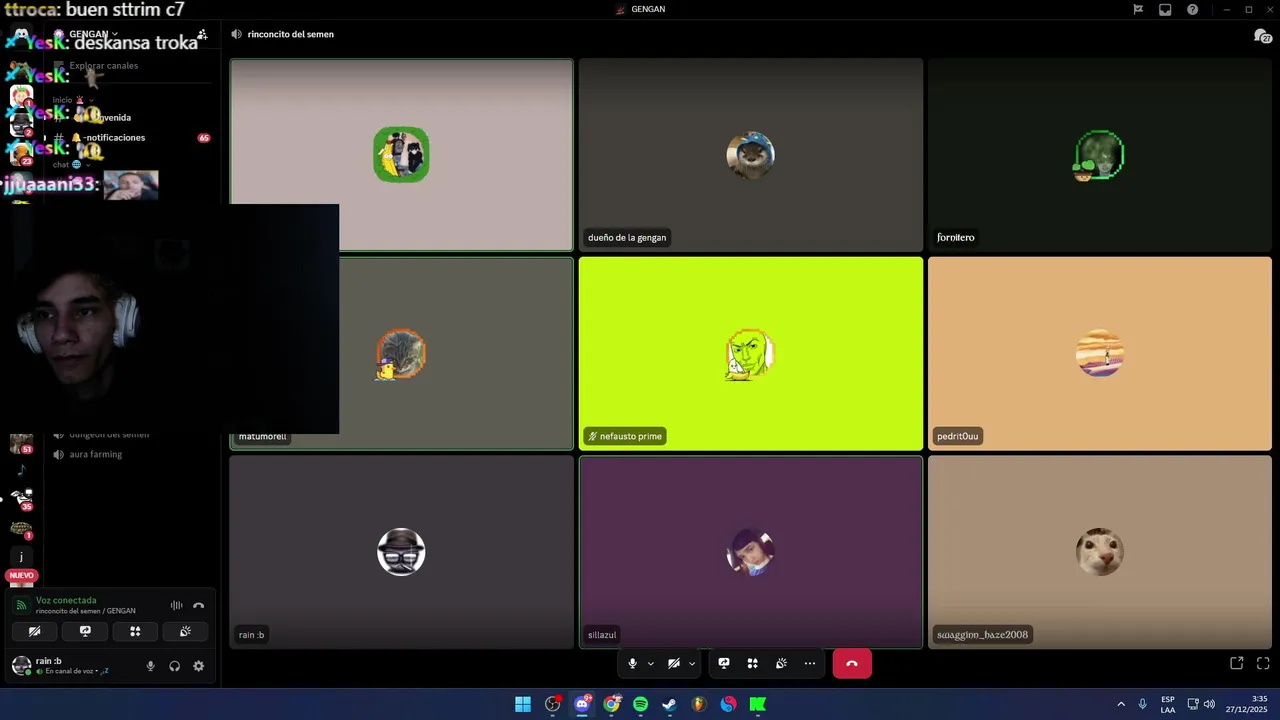Screen dimensions: 1280x720
Task: Share screen from voice connected panel
Action: 85,631
